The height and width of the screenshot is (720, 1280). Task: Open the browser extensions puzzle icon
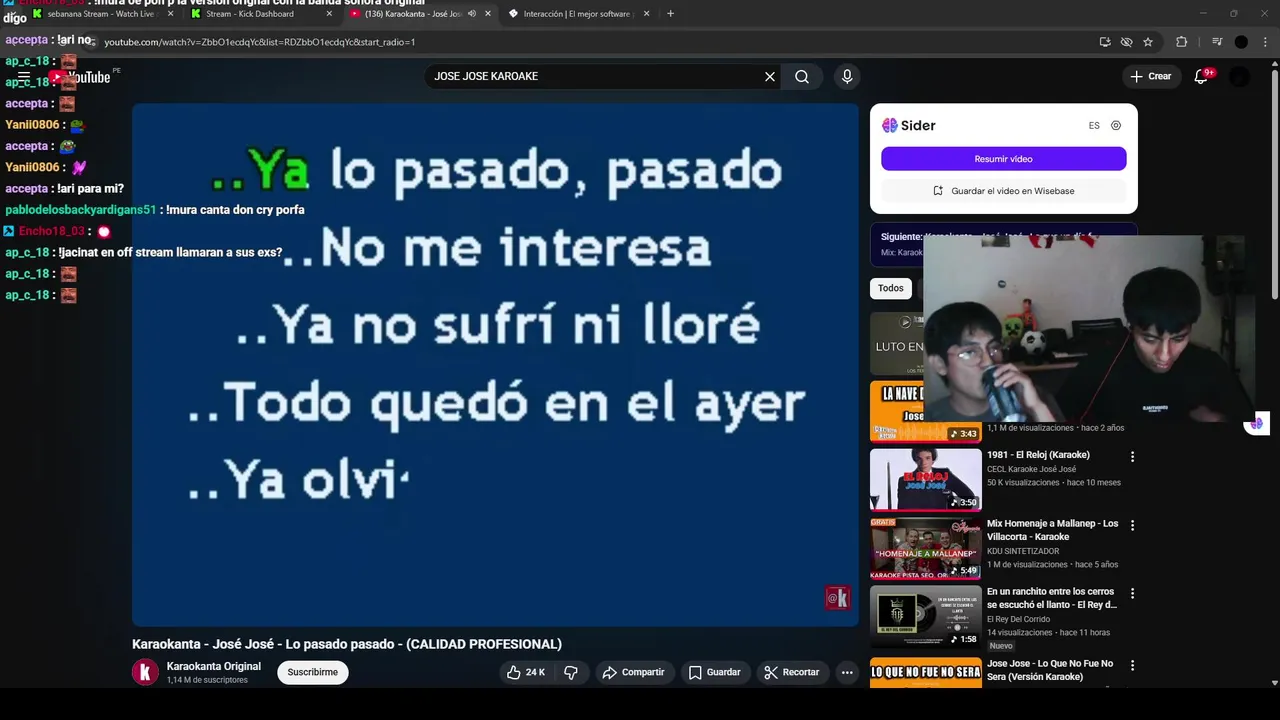click(1182, 42)
